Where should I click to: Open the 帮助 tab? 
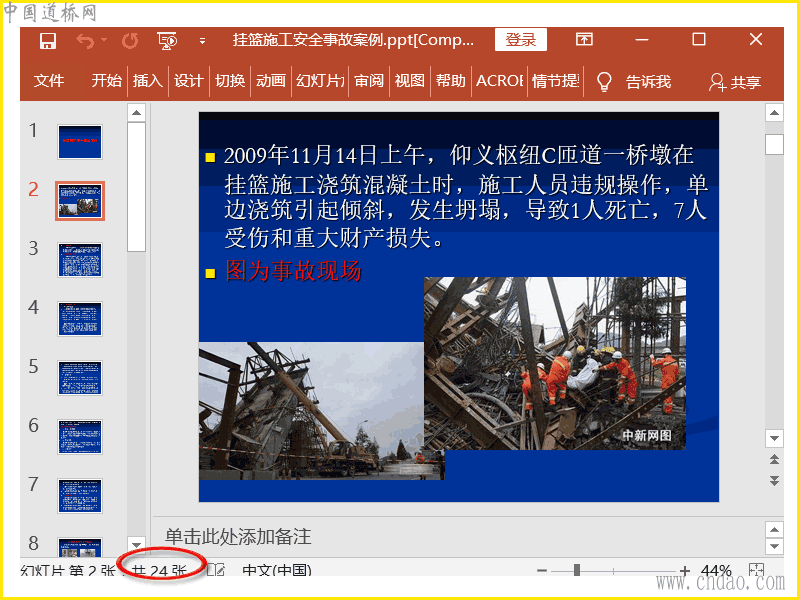pos(451,81)
